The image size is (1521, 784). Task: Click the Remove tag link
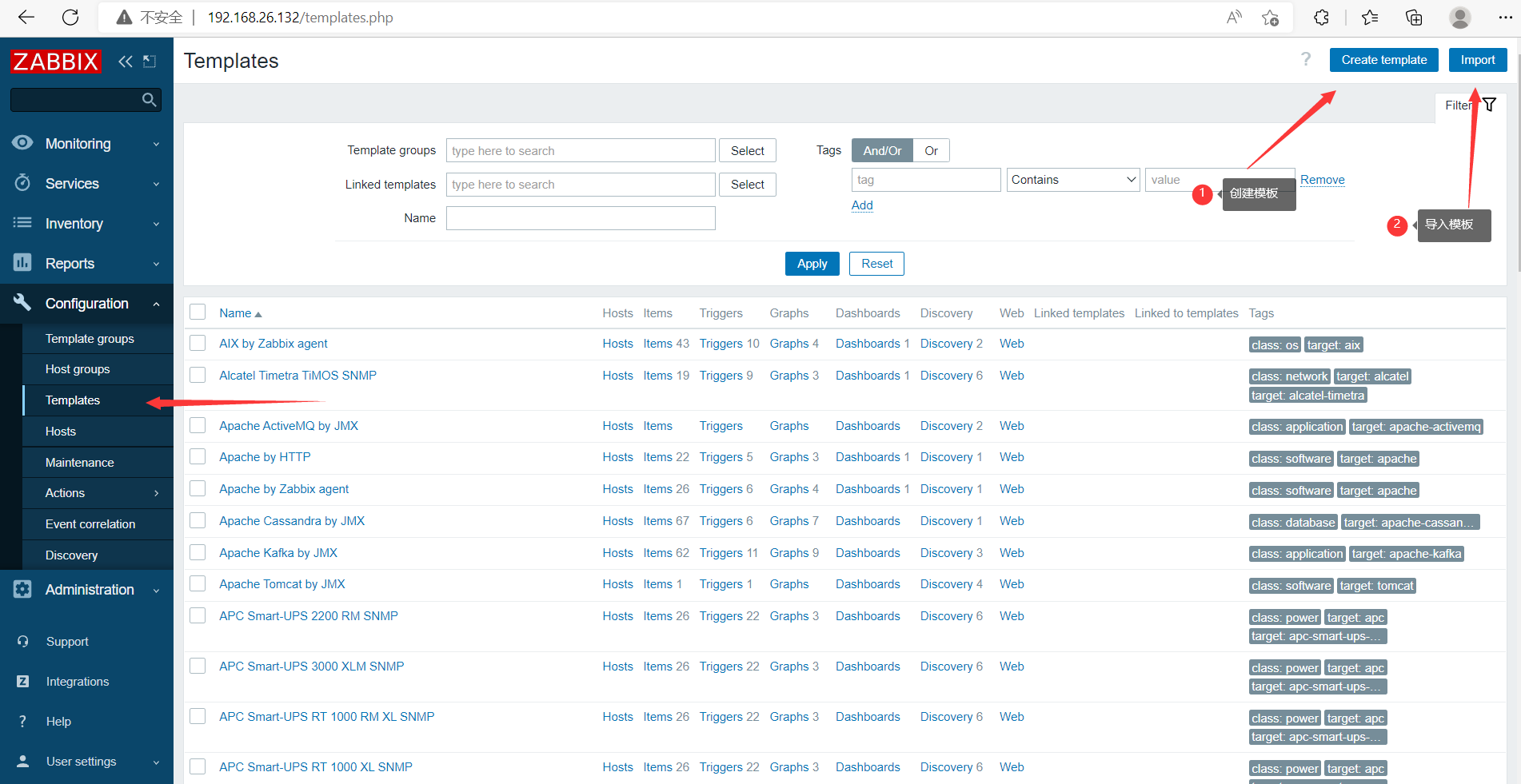(1323, 180)
